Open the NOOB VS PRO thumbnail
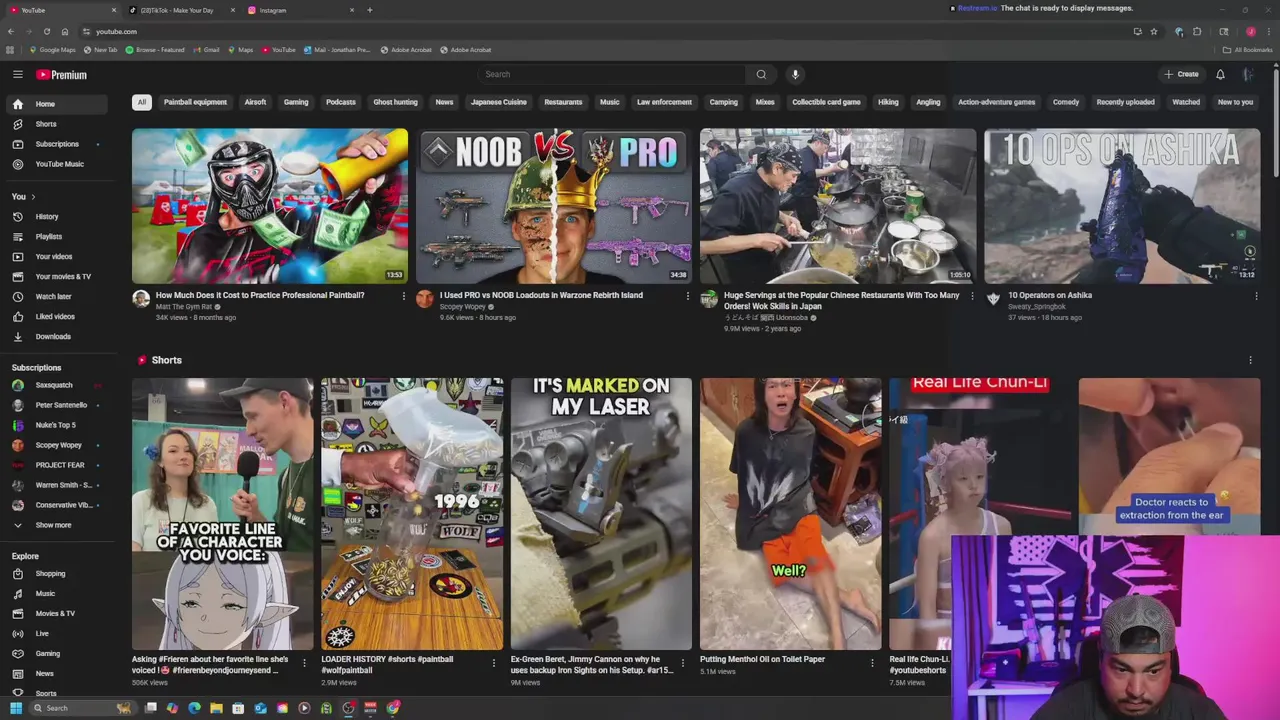 tap(554, 206)
